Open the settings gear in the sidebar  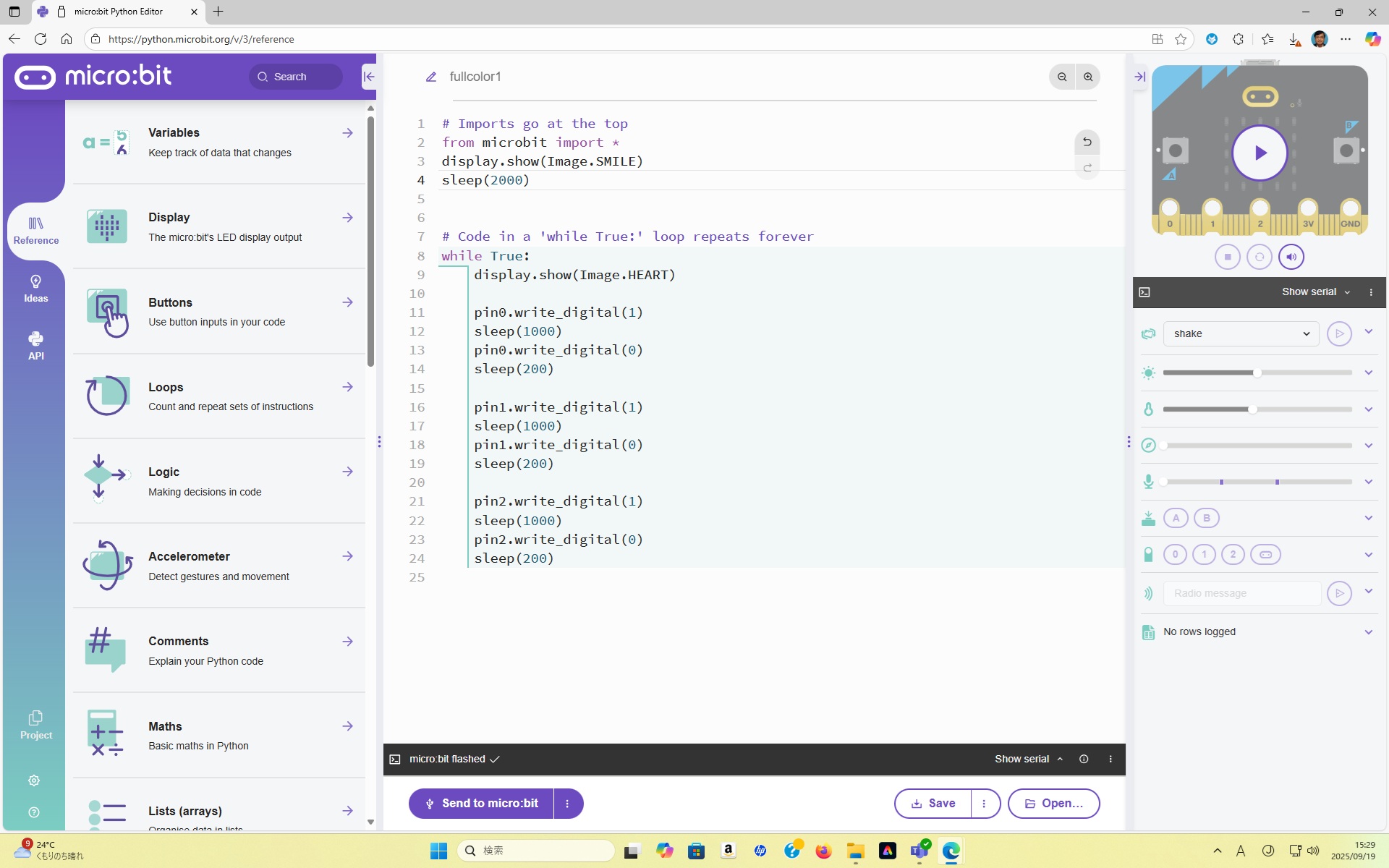pos(34,780)
